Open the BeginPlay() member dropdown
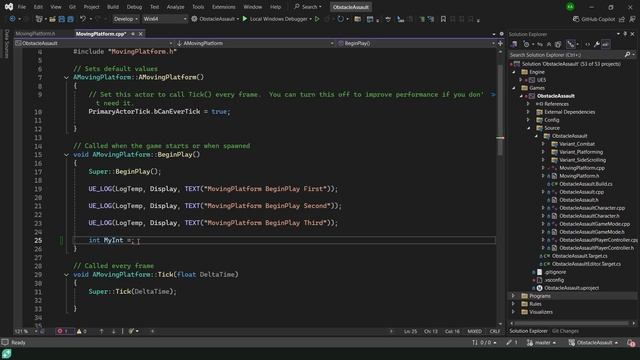The image size is (640, 360). pos(416,43)
